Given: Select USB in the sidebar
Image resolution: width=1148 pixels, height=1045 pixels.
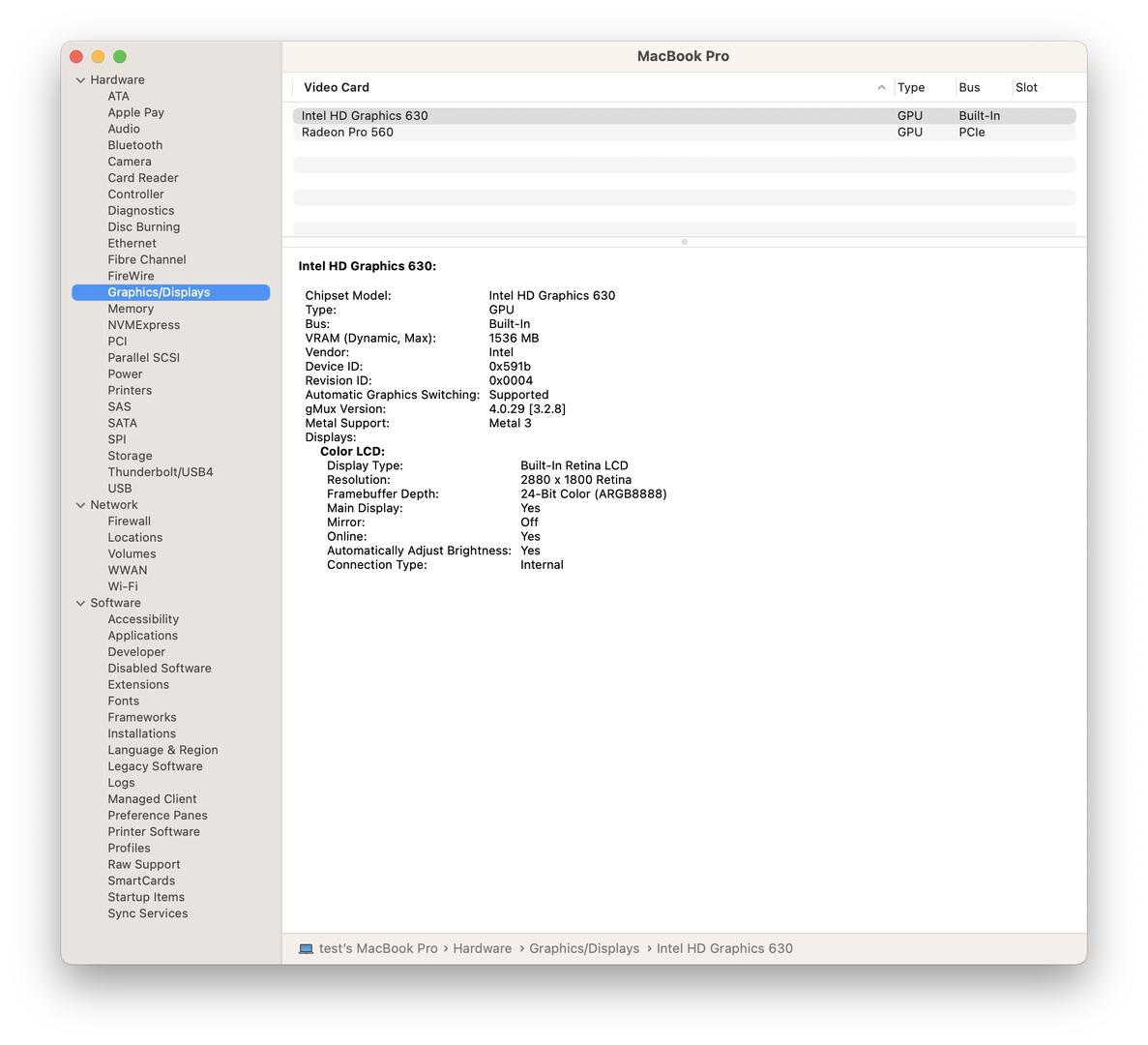Looking at the screenshot, I should click(119, 489).
